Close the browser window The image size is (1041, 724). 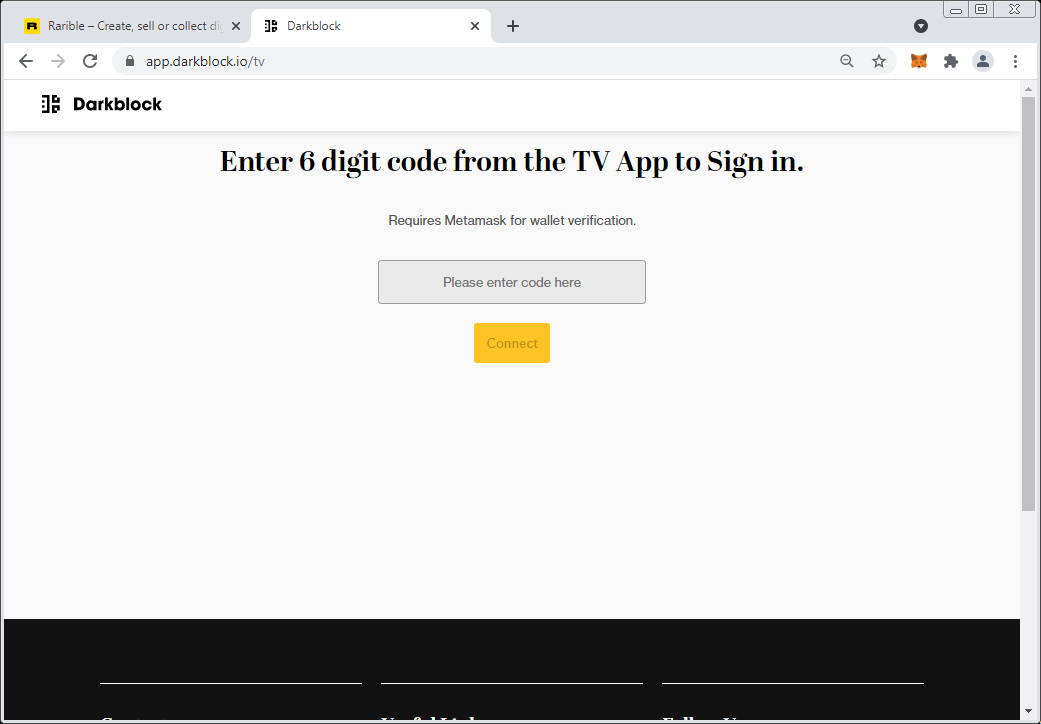pos(1014,9)
